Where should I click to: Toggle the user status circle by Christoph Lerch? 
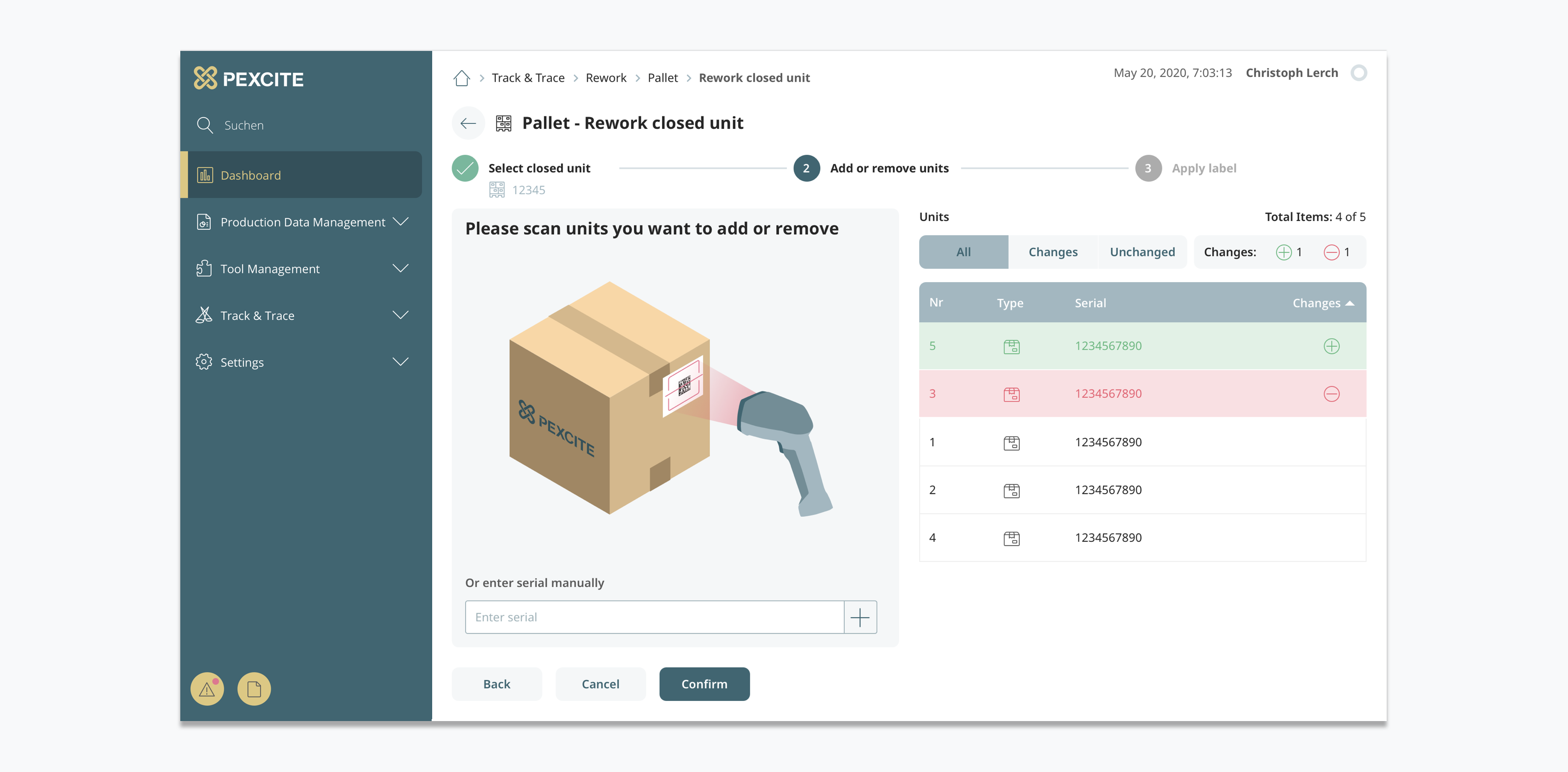pos(1359,73)
